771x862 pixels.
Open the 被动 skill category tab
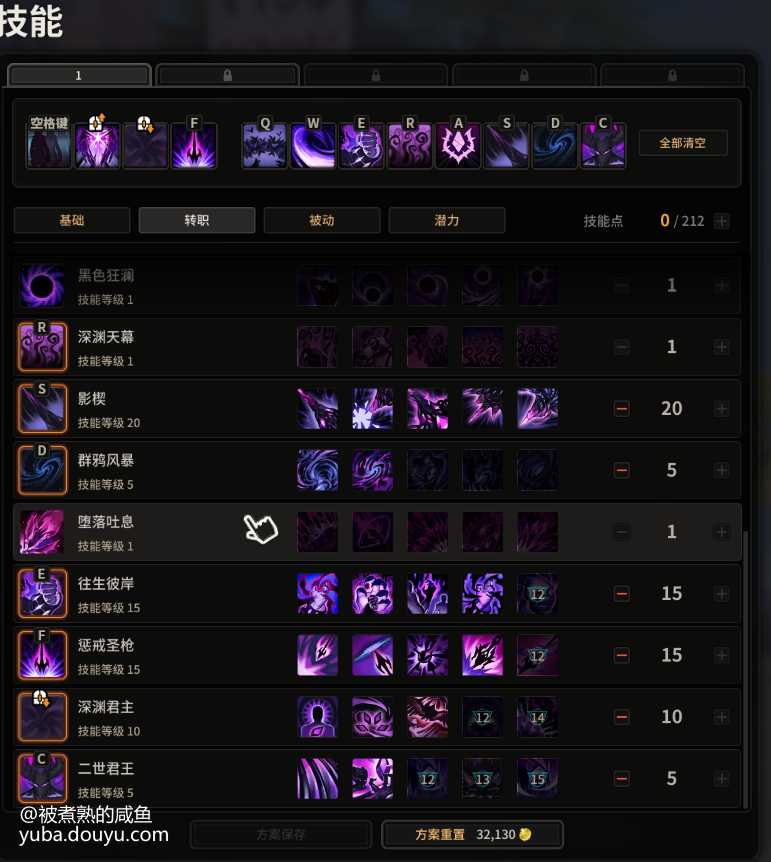click(x=322, y=220)
